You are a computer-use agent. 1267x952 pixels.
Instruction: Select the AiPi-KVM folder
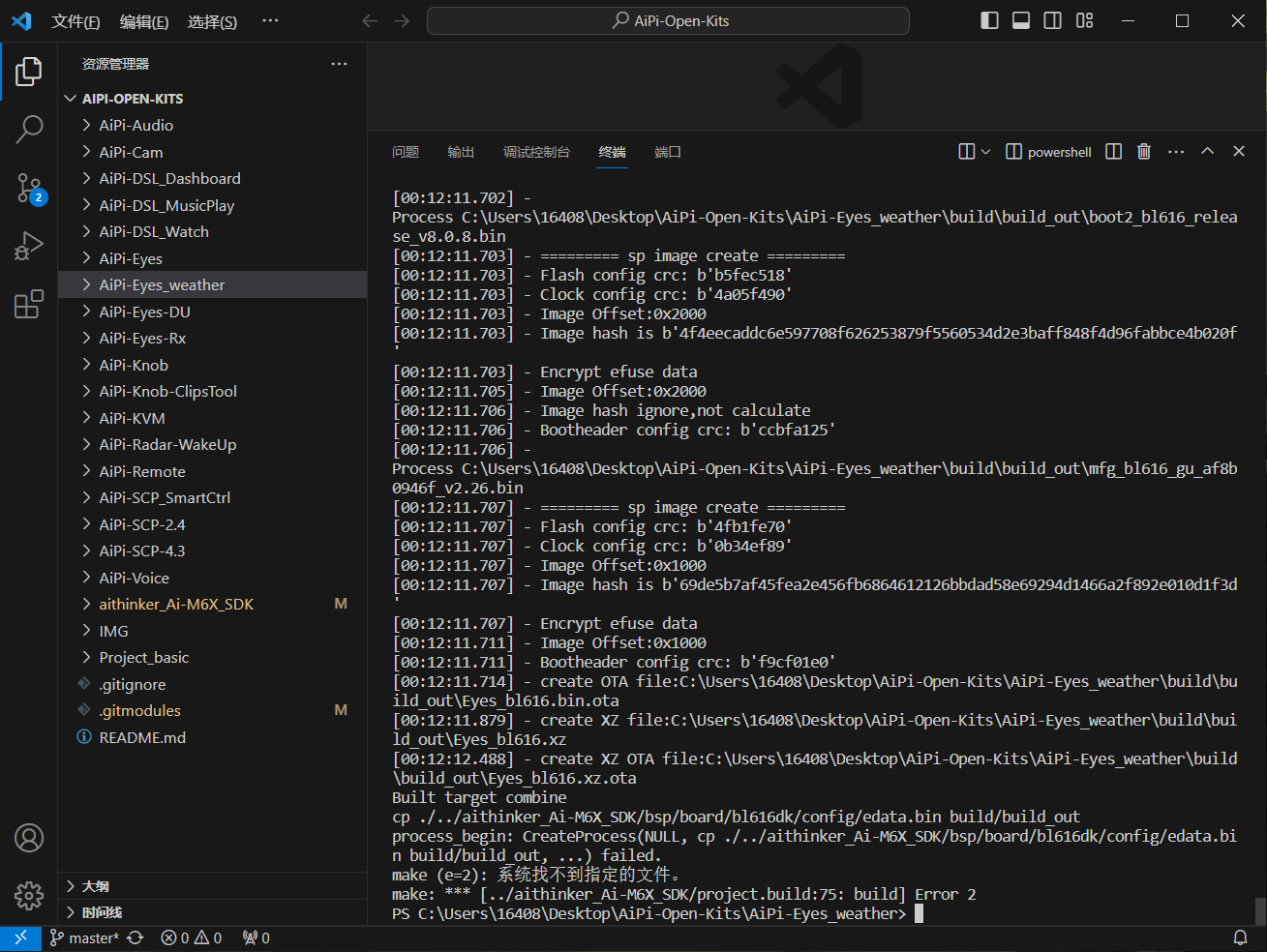[212, 418]
